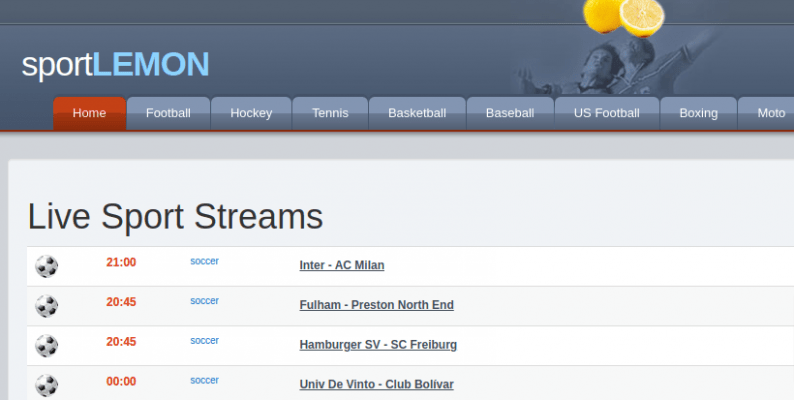Click Hamburger SV - SC Freiburg link
794x400 pixels.
(x=378, y=345)
